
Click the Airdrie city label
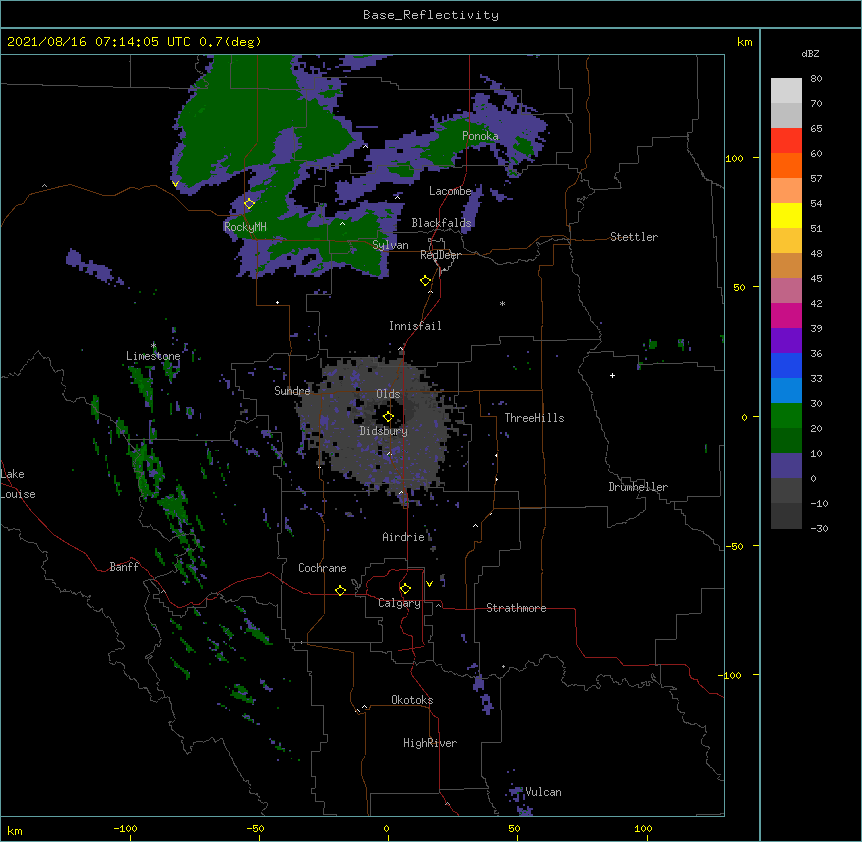403,537
